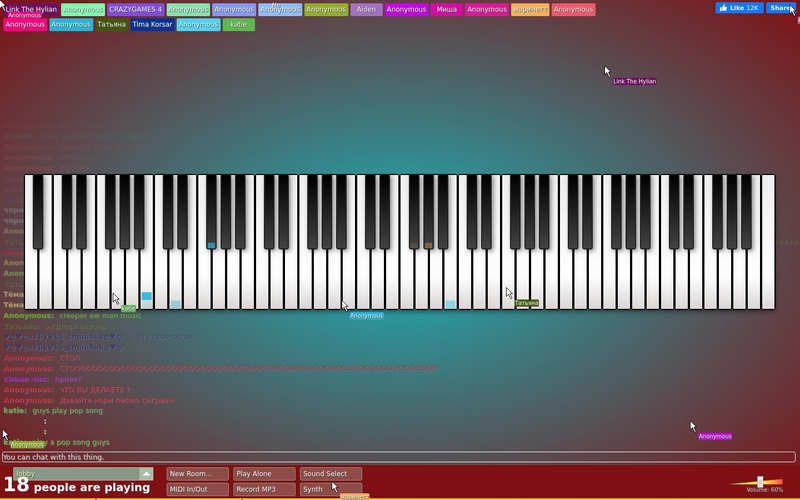Select the Tima Korsar player tag

(x=152, y=24)
